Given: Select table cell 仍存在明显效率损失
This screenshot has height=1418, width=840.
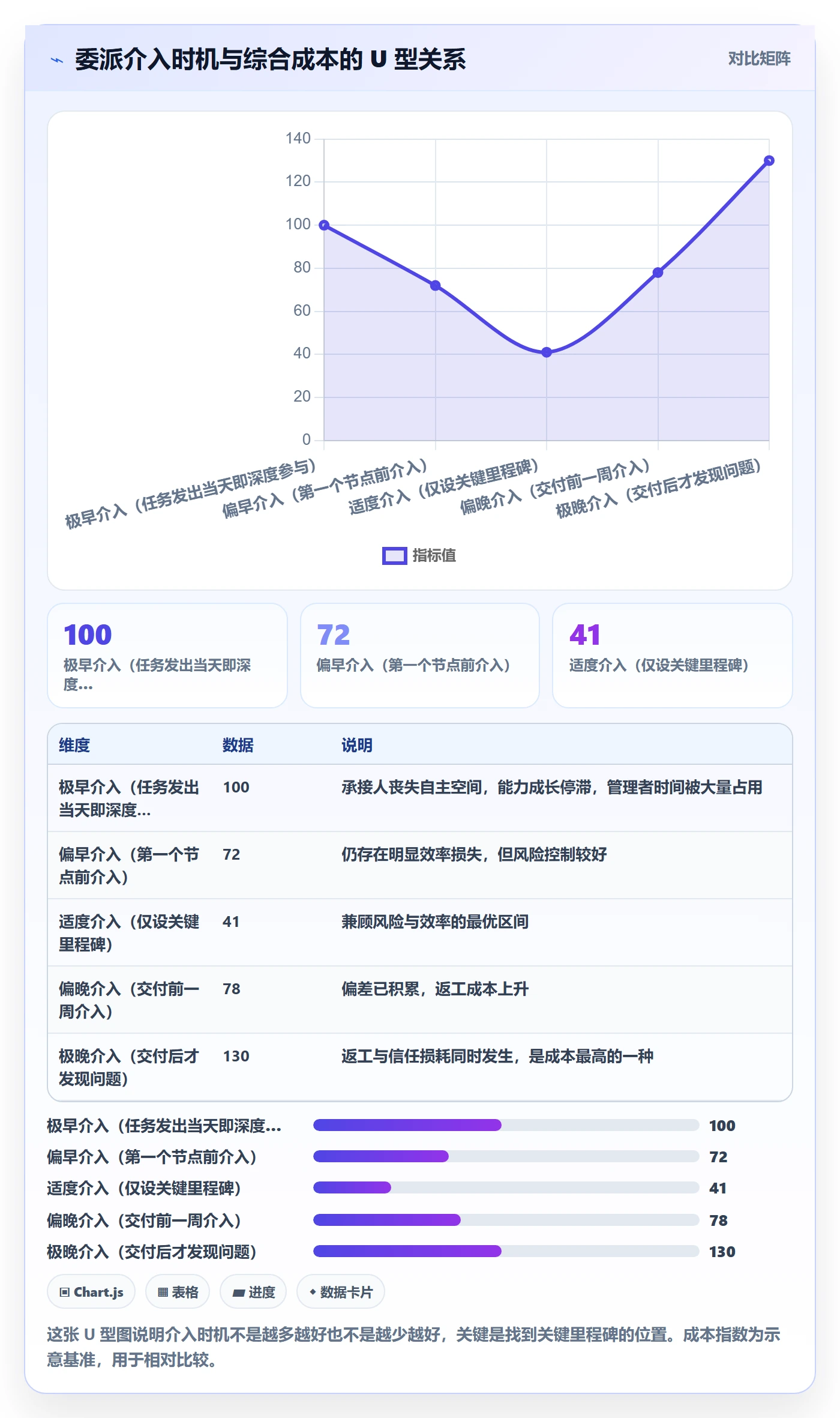Looking at the screenshot, I should (474, 854).
